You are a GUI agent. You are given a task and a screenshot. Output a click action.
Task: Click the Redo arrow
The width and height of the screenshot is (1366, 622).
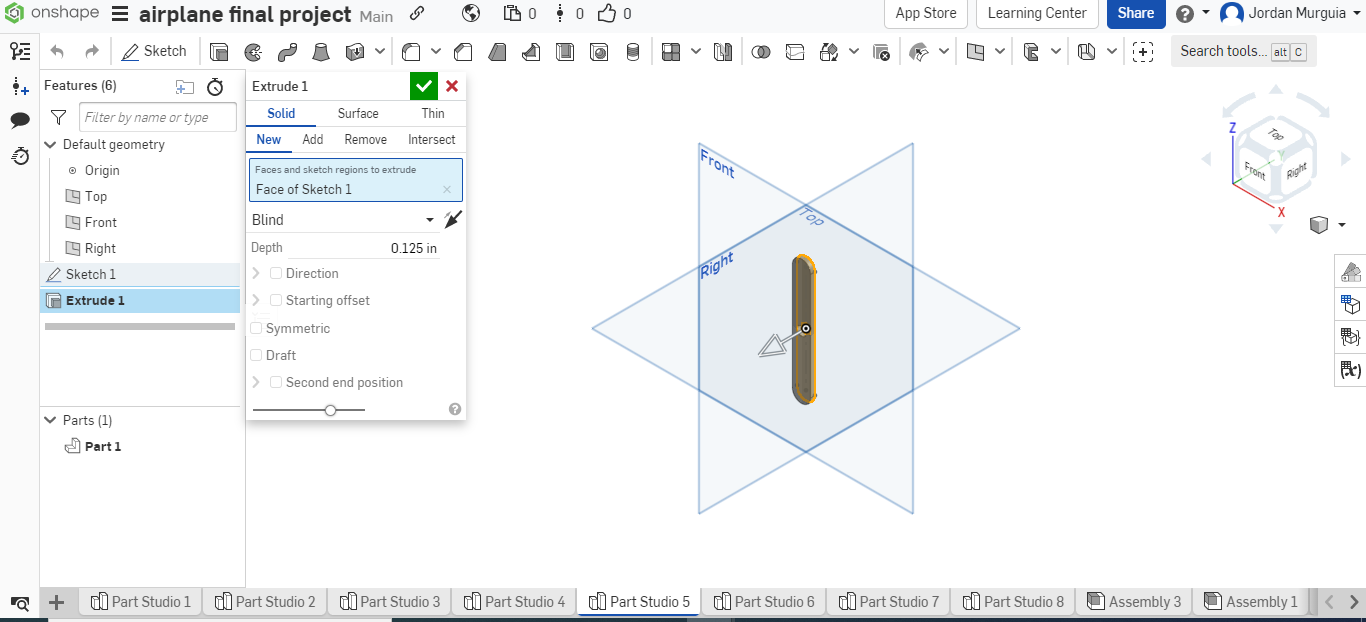[92, 51]
